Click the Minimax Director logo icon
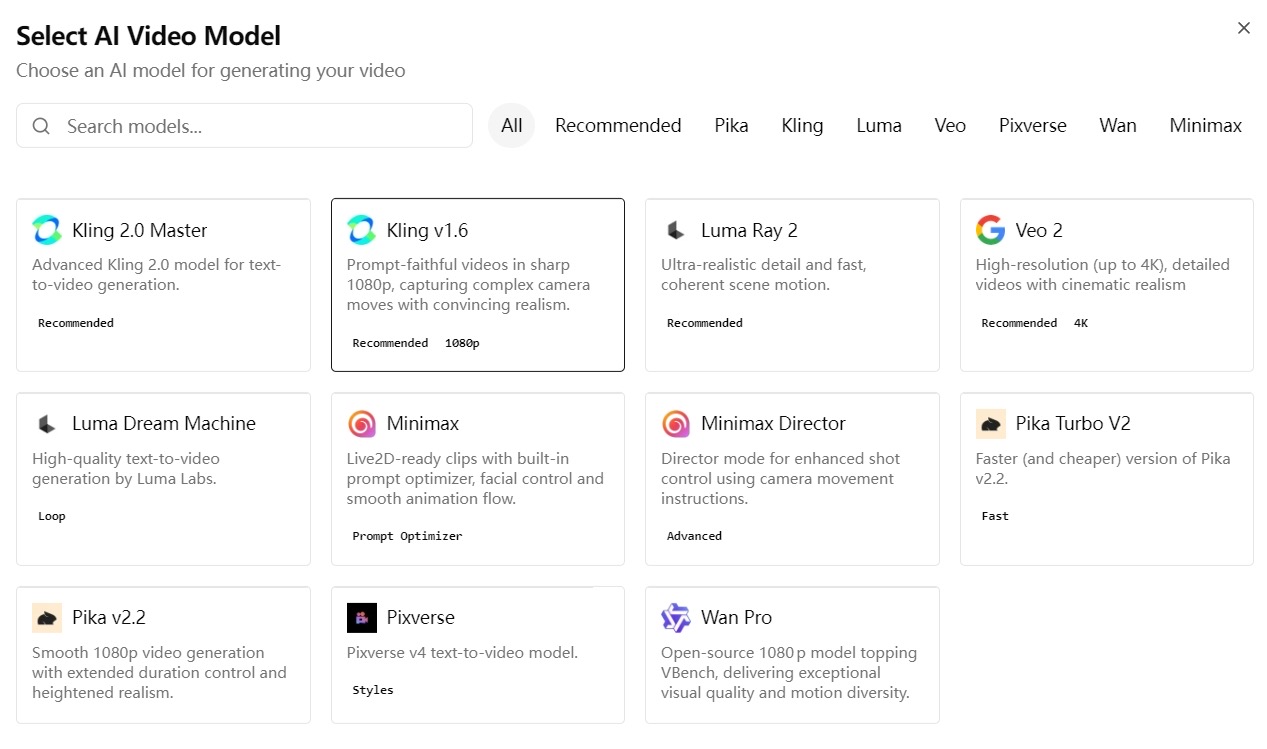The image size is (1267, 749). coord(676,424)
